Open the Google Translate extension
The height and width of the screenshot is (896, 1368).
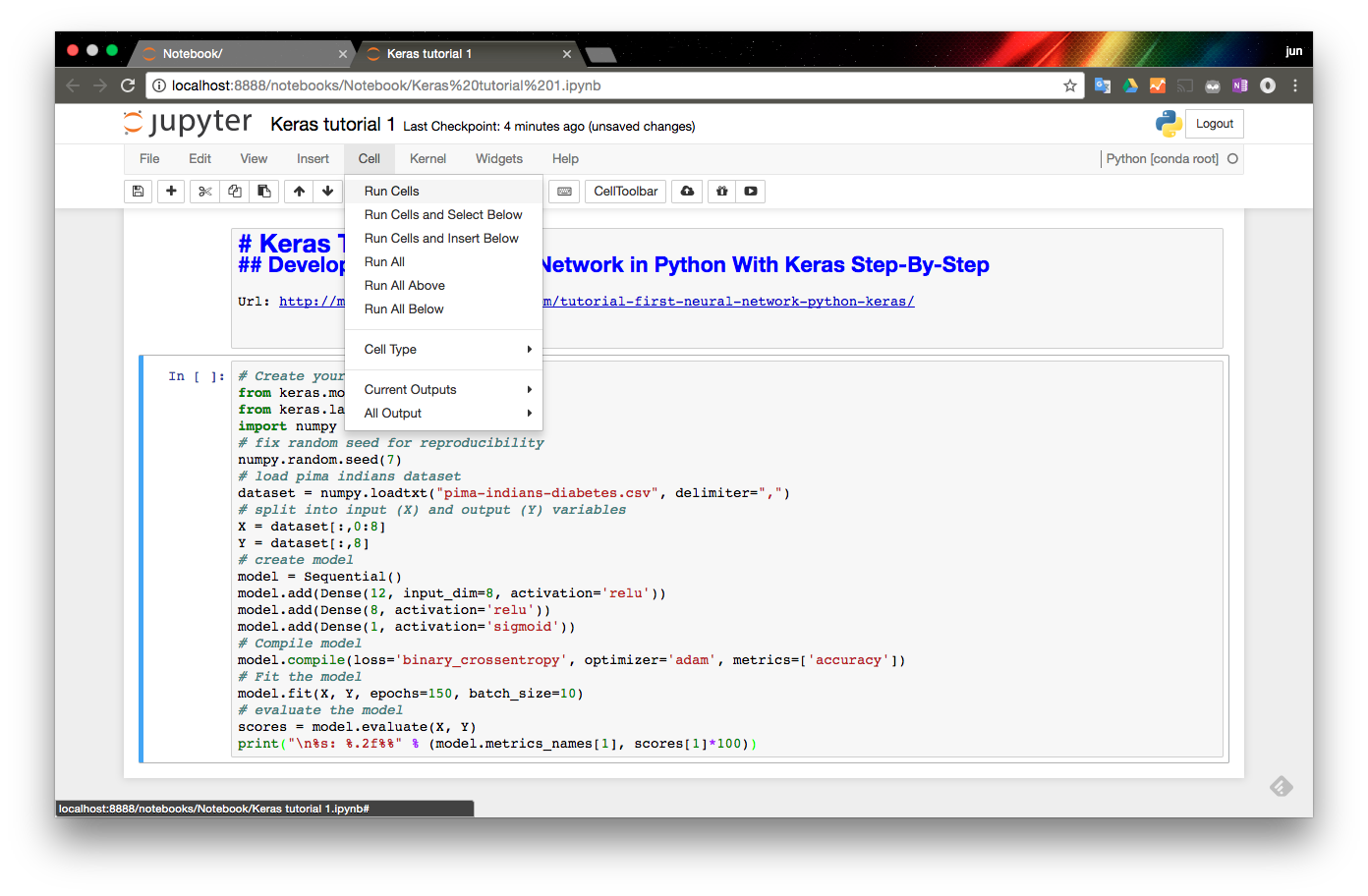pos(1103,85)
